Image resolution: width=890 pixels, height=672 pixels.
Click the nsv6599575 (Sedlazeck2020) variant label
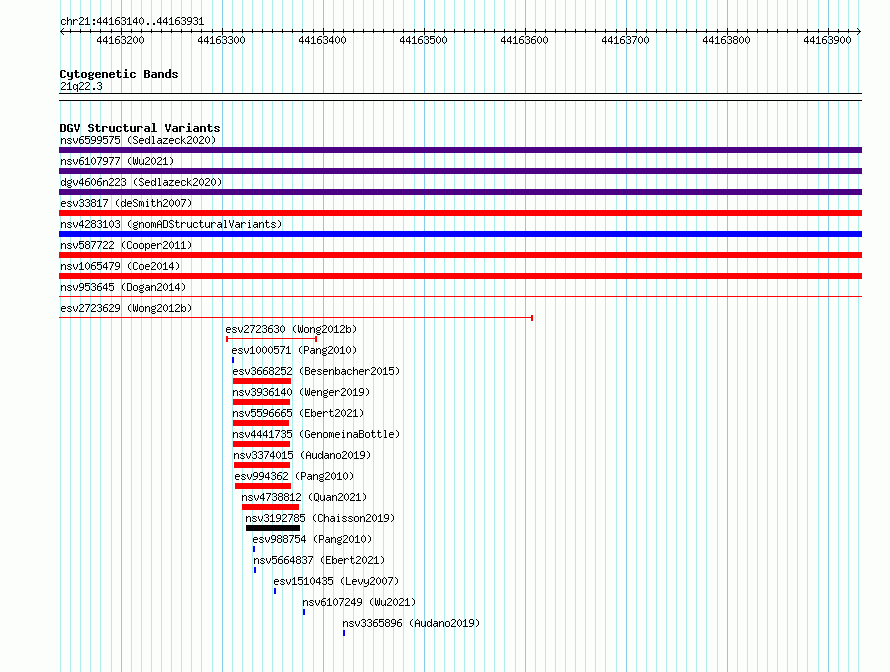tap(138, 140)
